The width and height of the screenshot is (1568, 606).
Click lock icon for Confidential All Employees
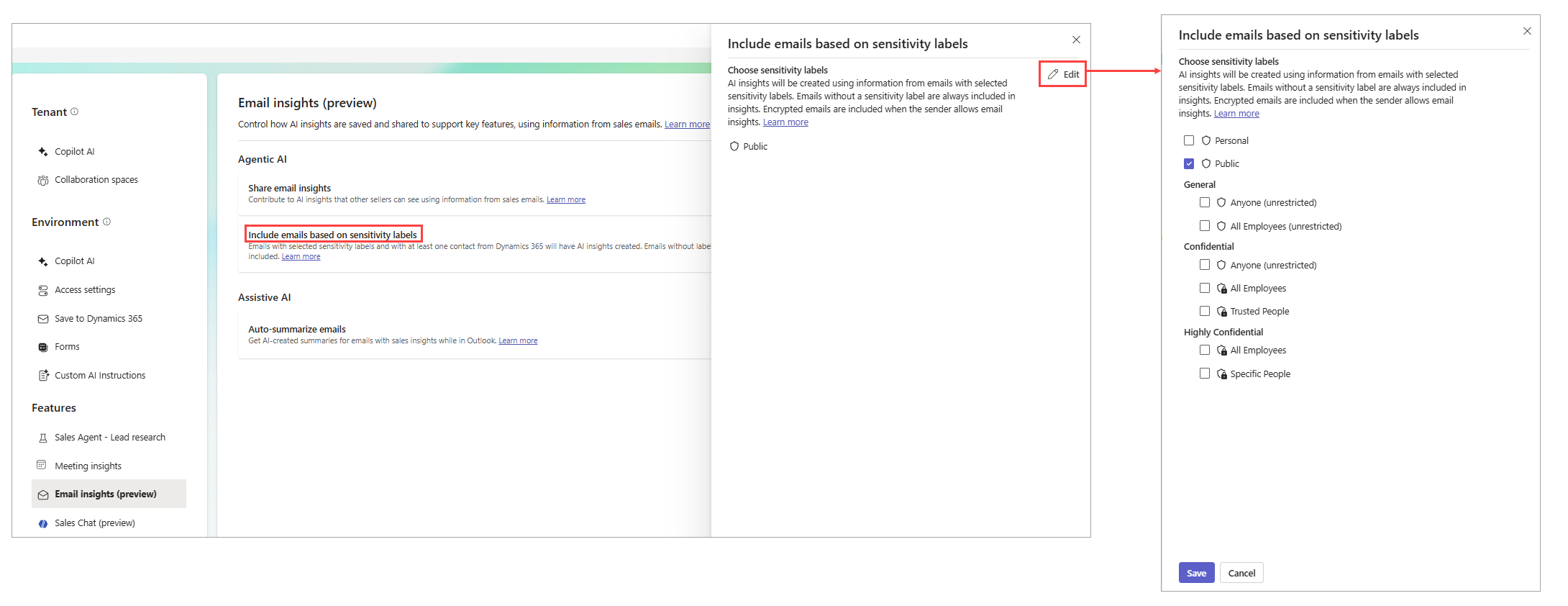click(1222, 289)
